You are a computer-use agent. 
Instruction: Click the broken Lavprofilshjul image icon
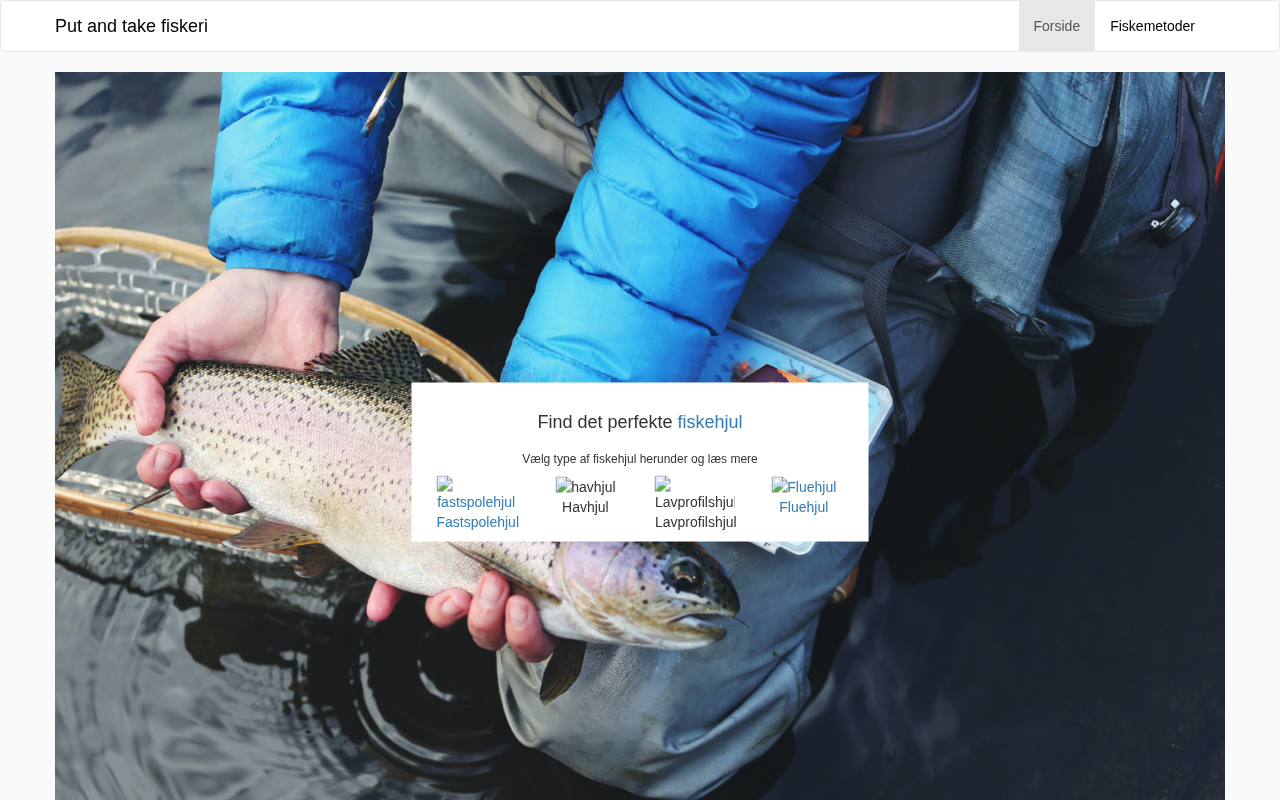[x=695, y=493]
